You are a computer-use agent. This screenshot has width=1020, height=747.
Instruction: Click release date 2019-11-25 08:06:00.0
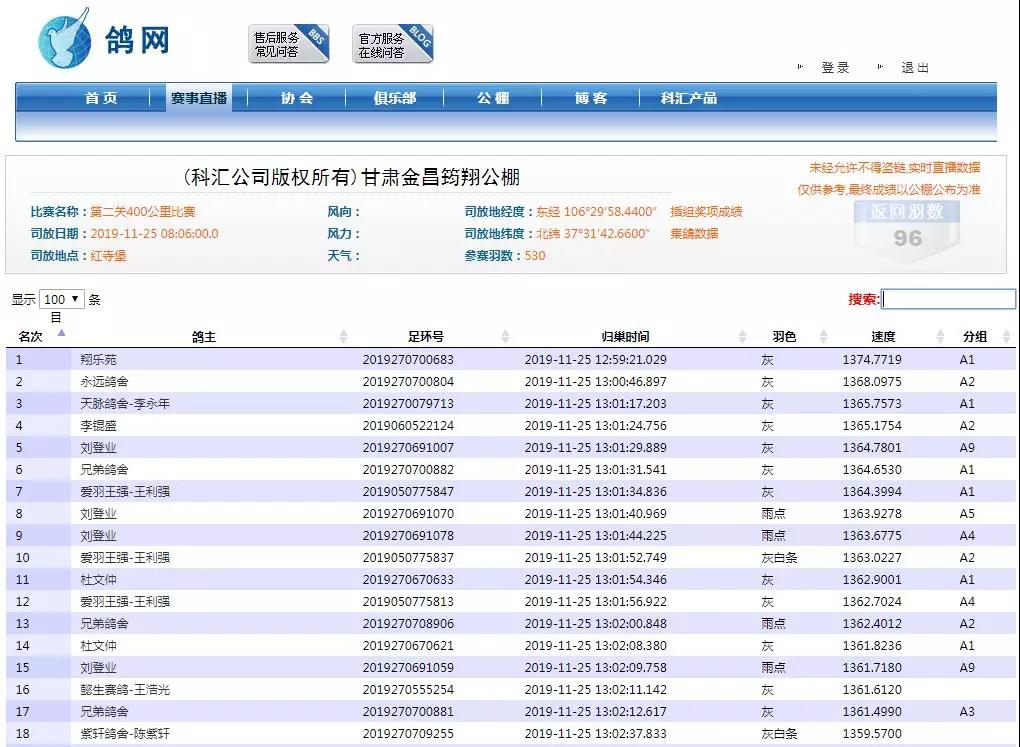click(154, 234)
